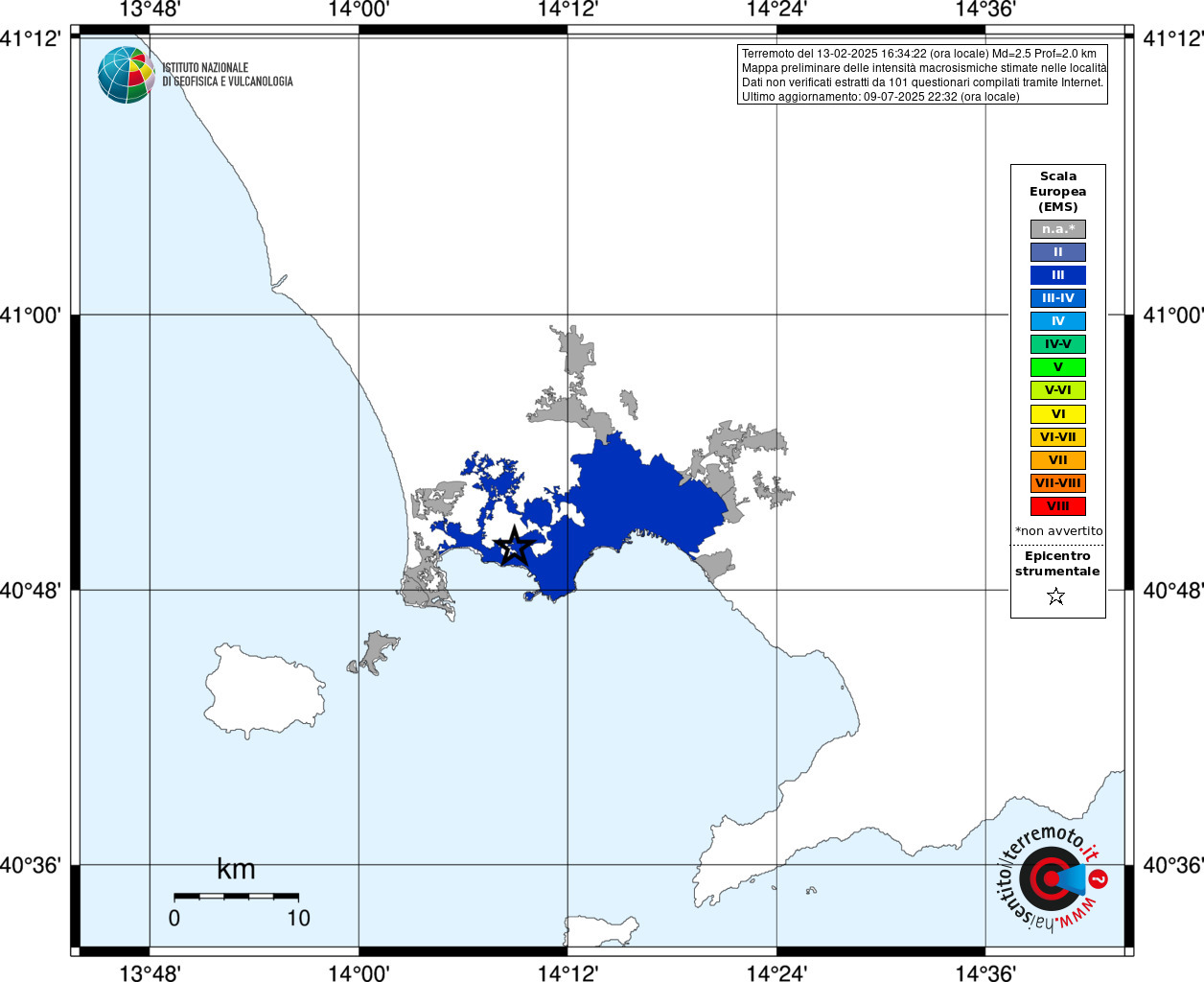Click the red question mark icon
Image resolution: width=1204 pixels, height=982 pixels.
(x=1100, y=878)
